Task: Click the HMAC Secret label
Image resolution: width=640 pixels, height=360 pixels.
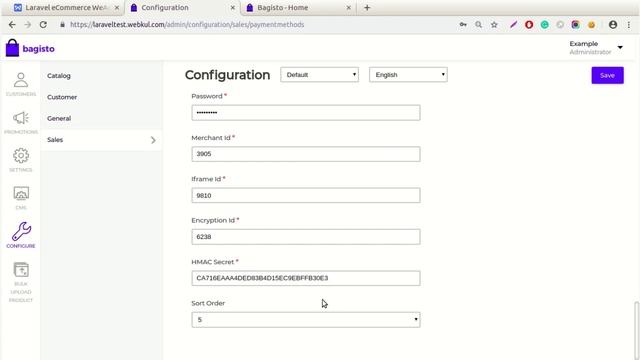Action: tap(213, 262)
